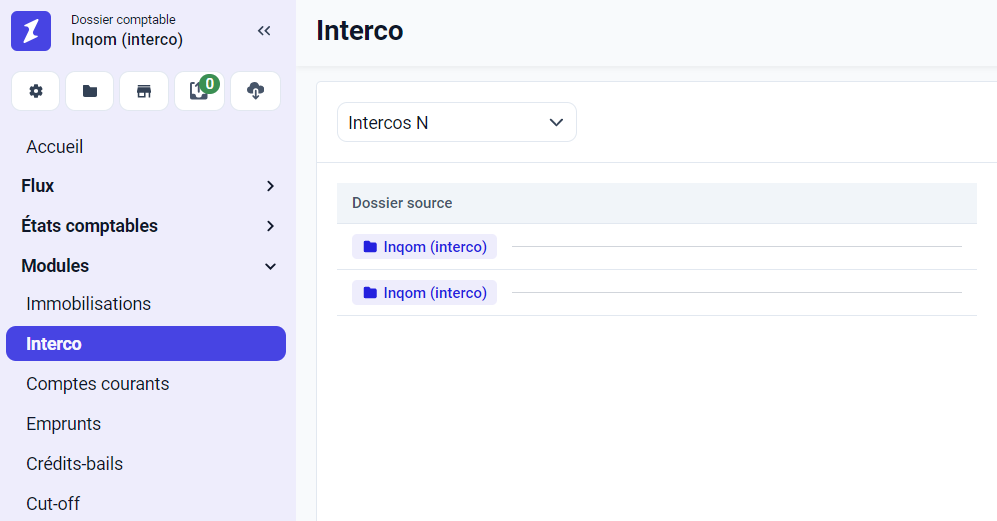This screenshot has width=997, height=521.
Task: Click the first Inqom (interco) folder link
Action: [x=425, y=247]
